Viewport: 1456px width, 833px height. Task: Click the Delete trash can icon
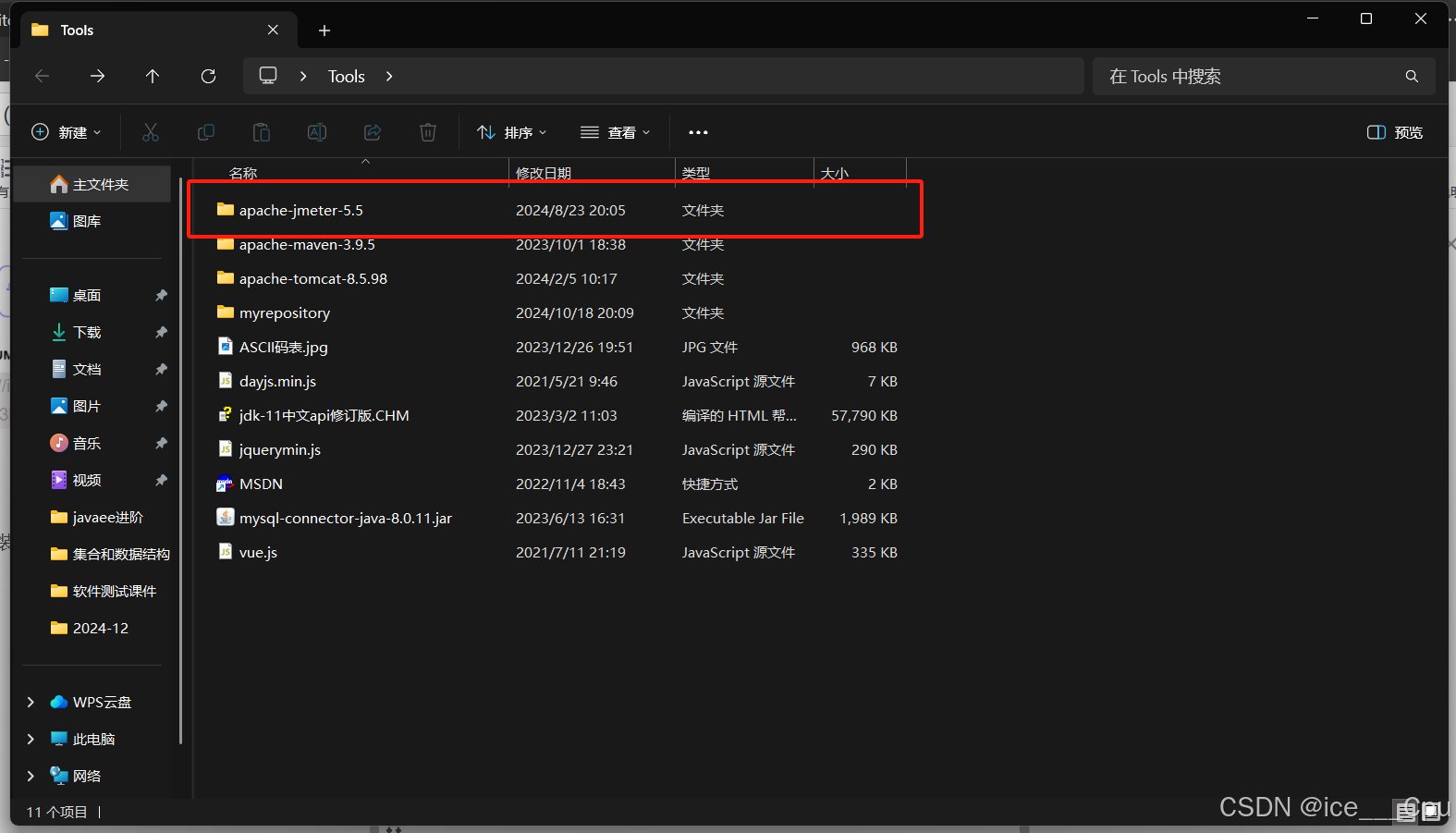pyautogui.click(x=428, y=132)
